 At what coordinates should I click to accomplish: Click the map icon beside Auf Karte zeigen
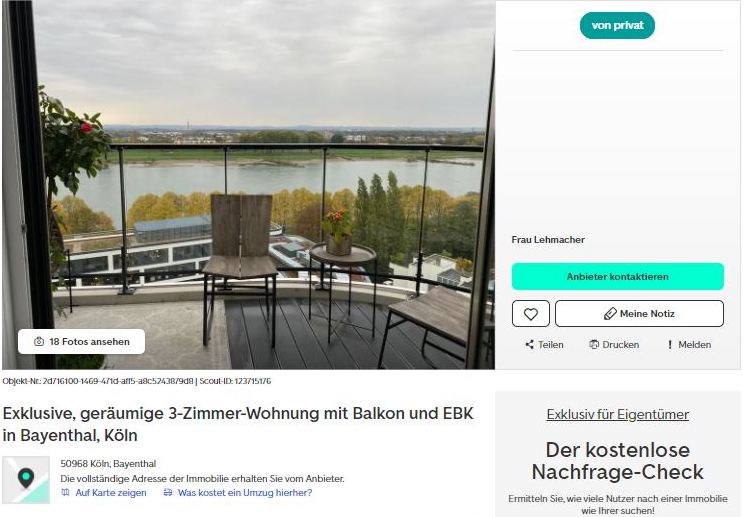(x=66, y=492)
